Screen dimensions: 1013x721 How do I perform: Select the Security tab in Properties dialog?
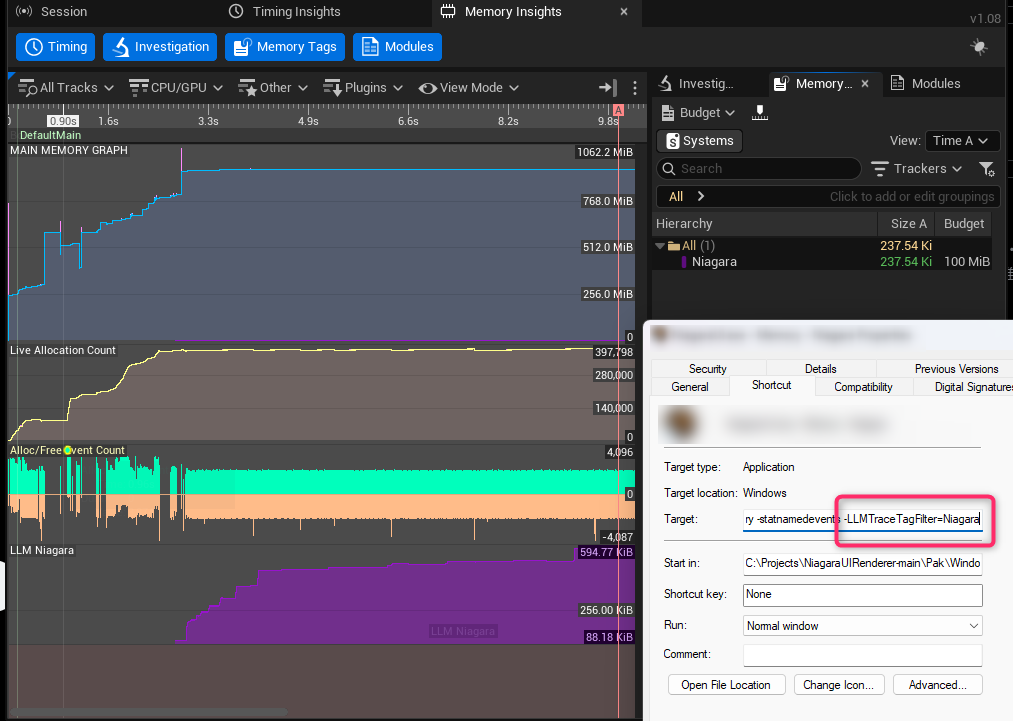pos(707,369)
